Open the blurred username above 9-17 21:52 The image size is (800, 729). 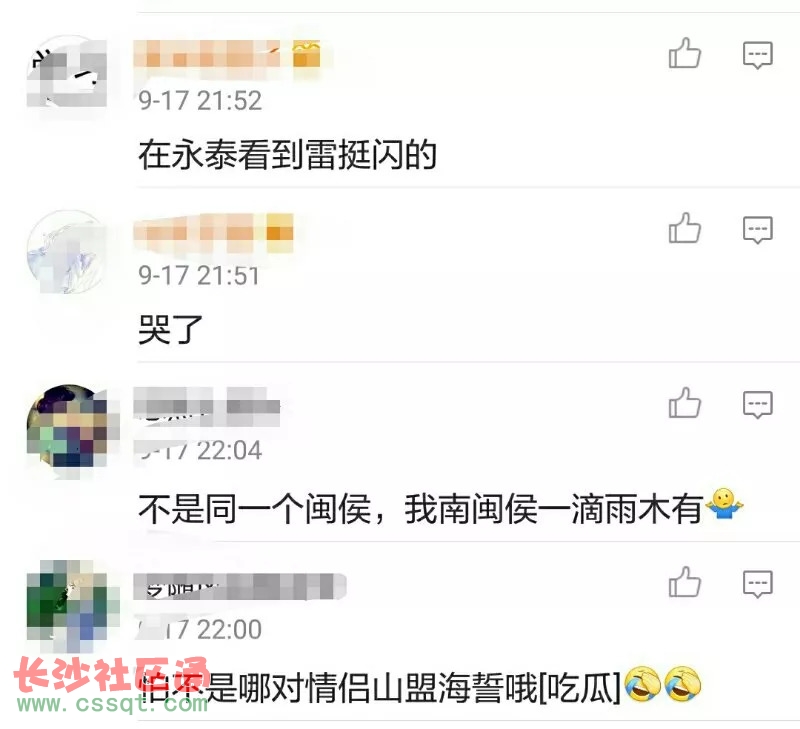pos(207,54)
